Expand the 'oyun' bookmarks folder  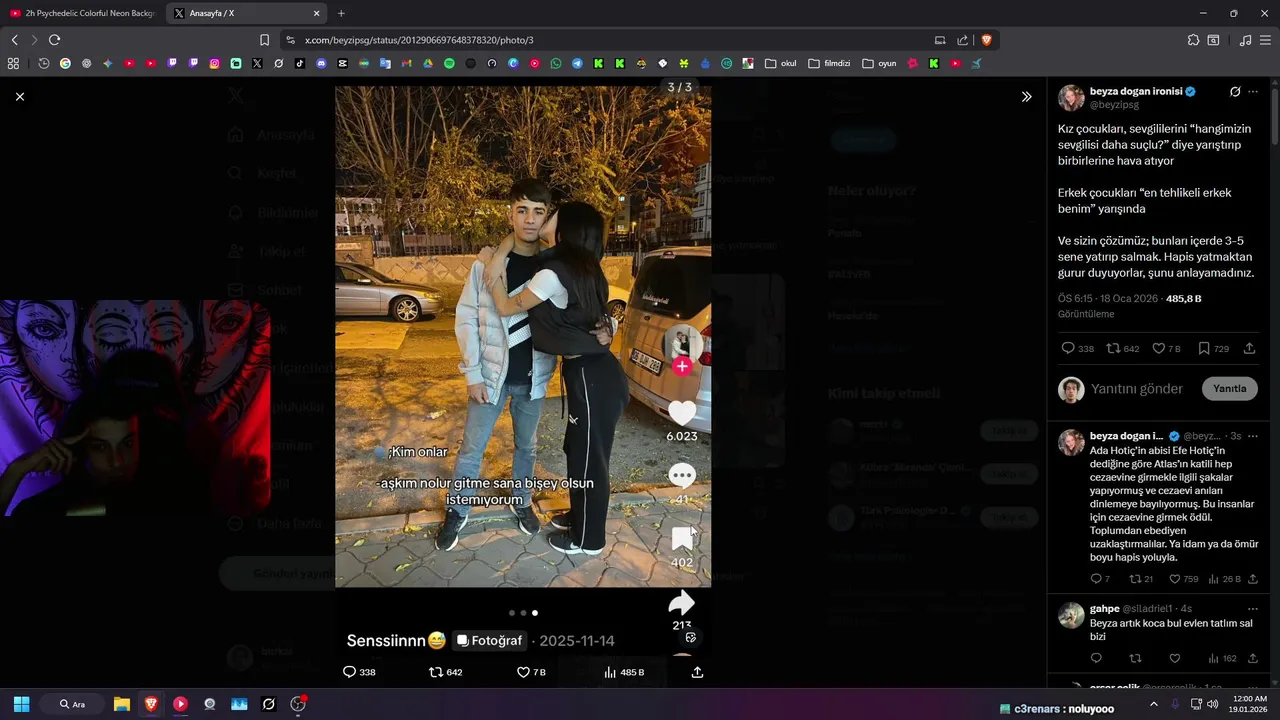click(879, 63)
